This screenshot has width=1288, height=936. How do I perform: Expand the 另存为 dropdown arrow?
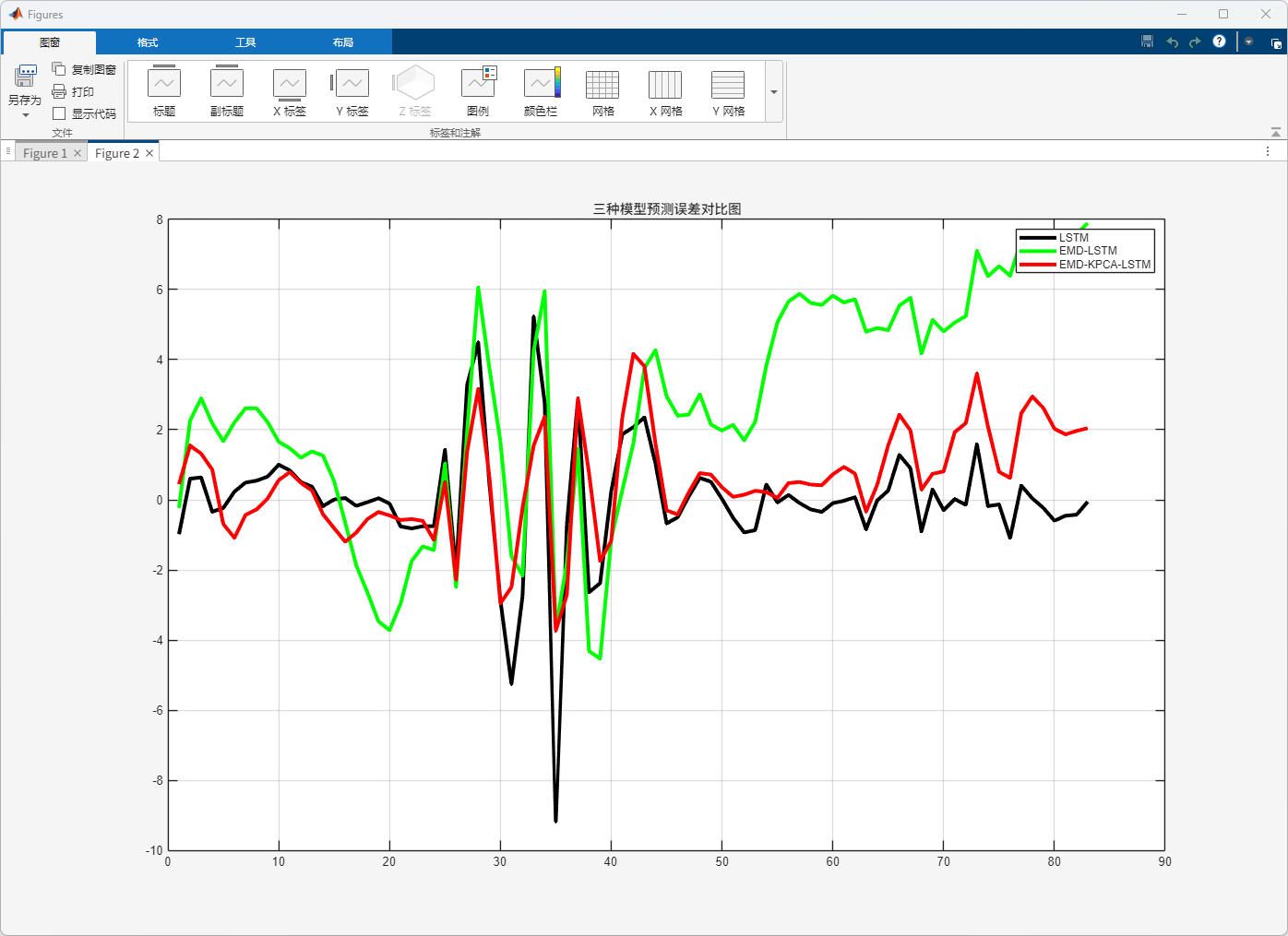(x=26, y=115)
